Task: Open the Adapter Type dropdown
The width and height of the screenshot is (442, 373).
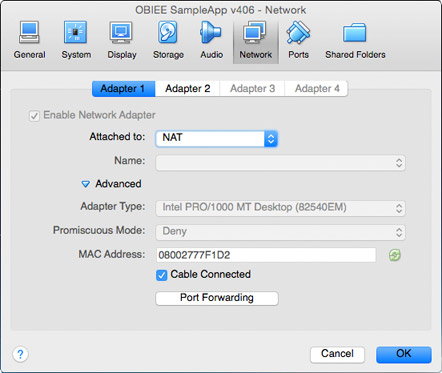Action: coord(280,208)
